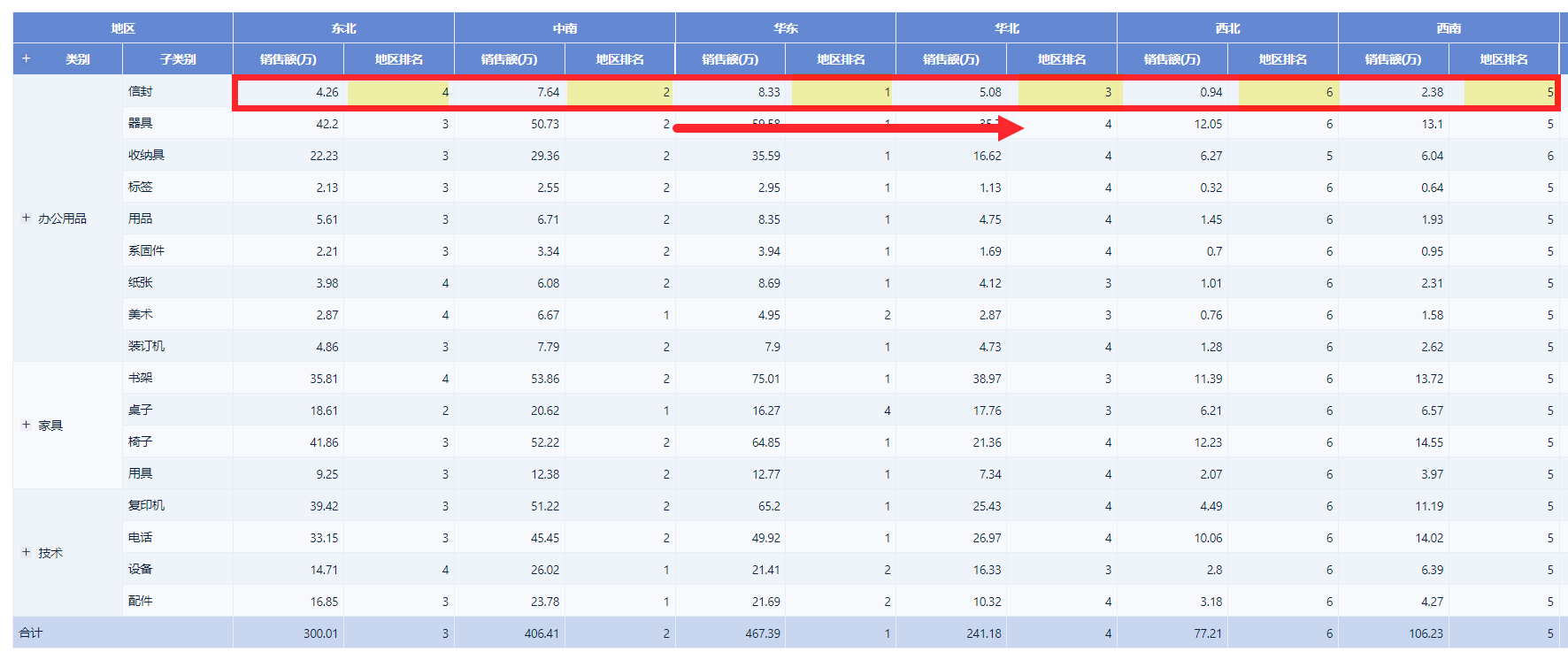Expand the 办公用品 category row

click(x=26, y=218)
